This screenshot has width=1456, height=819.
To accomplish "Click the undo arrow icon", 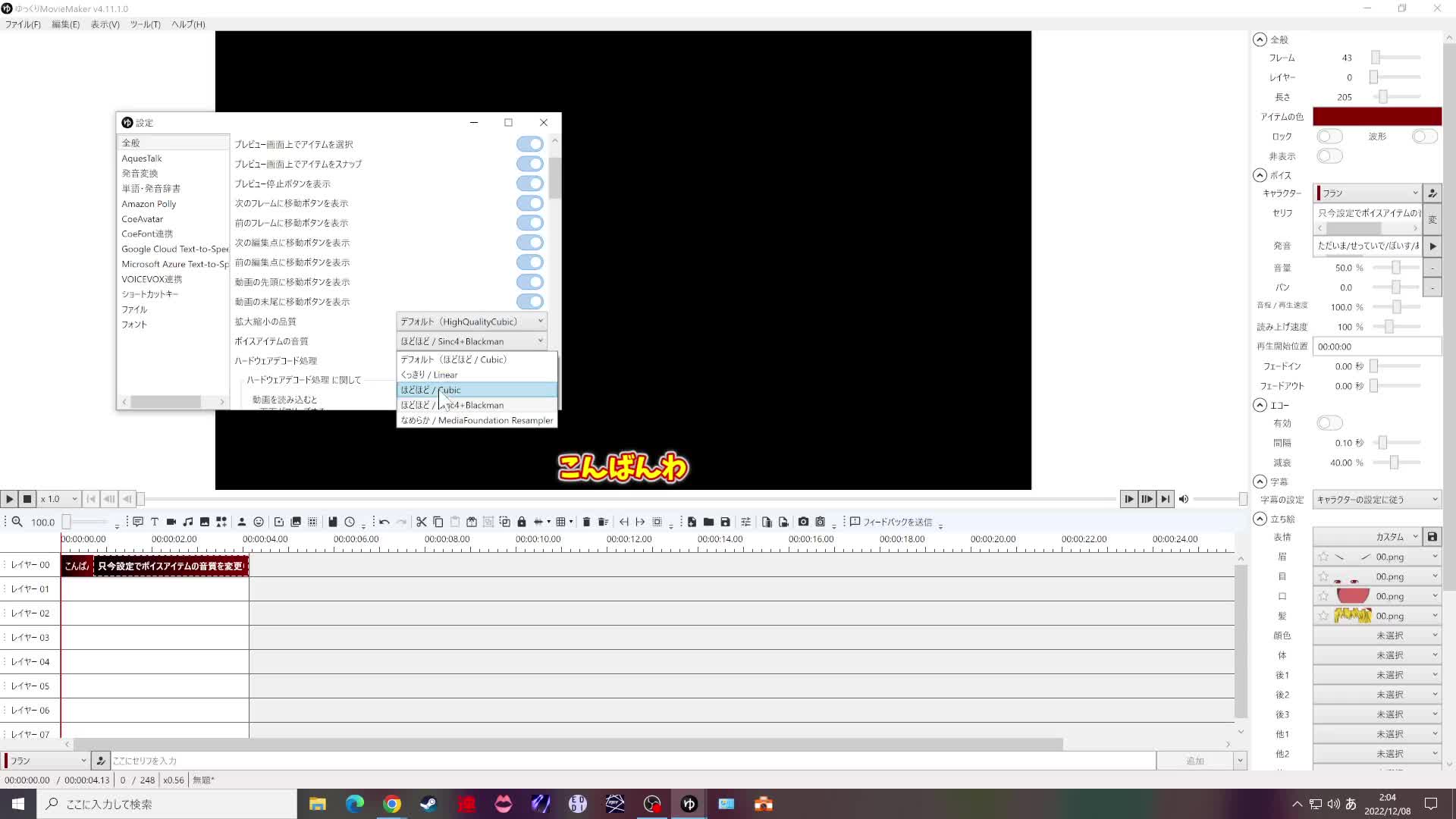I will pos(384,522).
